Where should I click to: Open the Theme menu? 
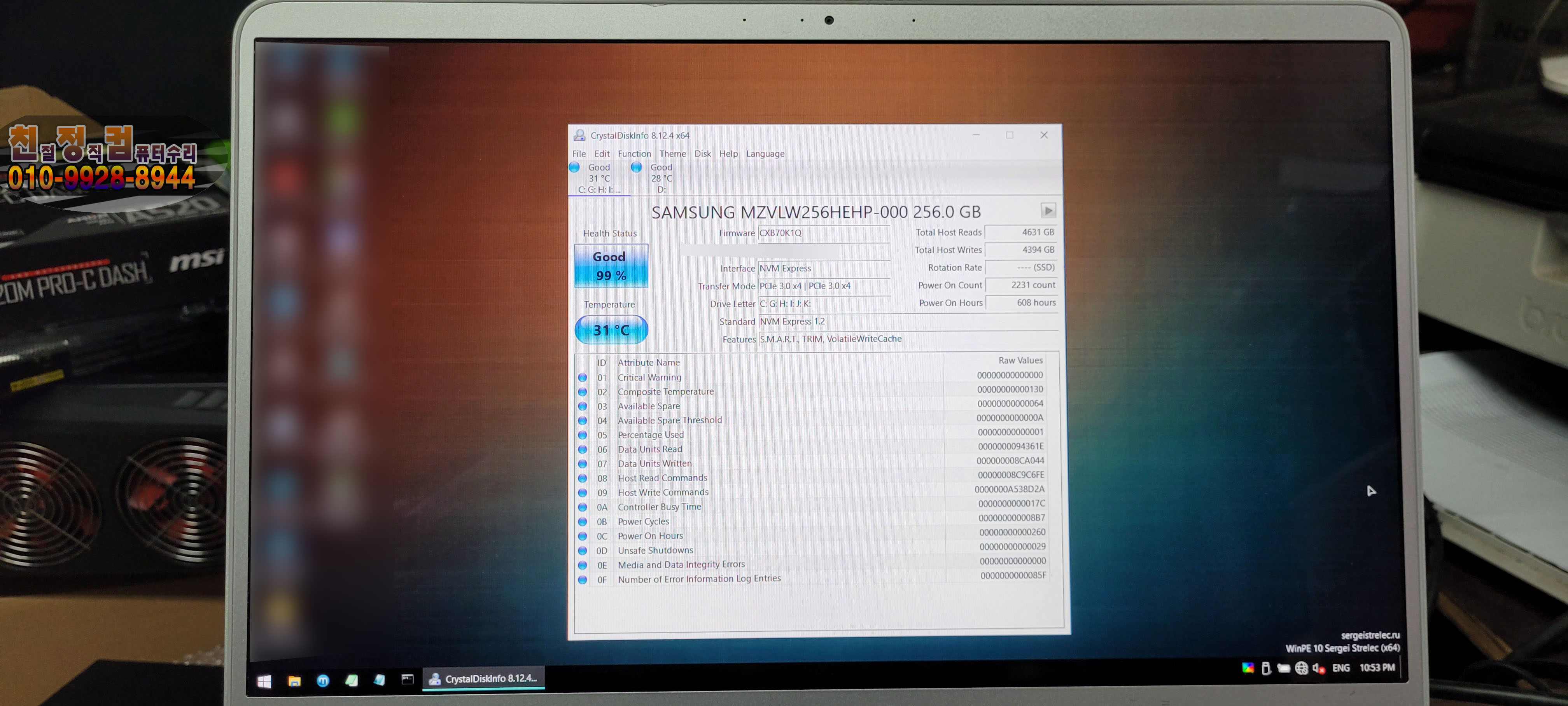[672, 154]
